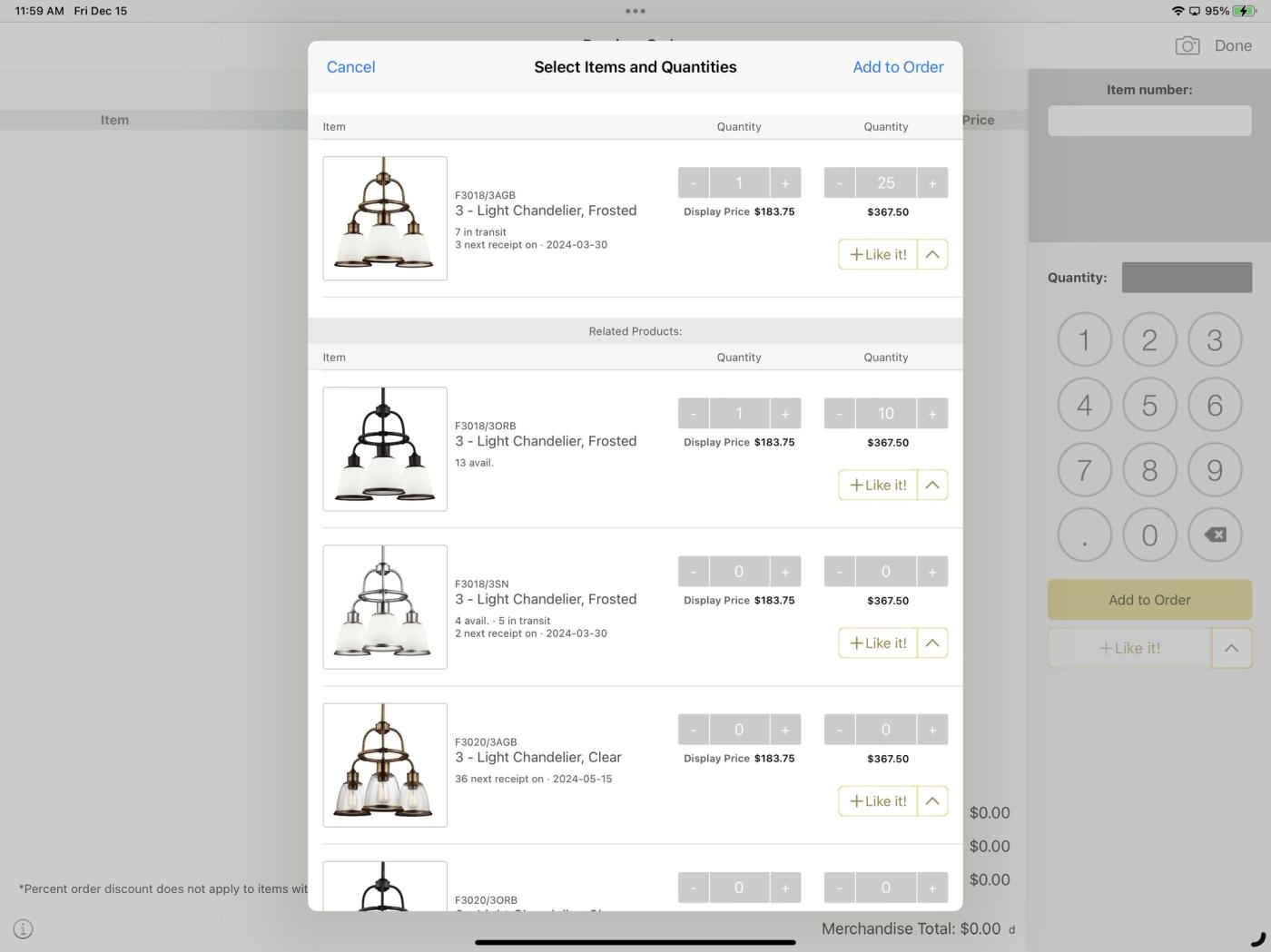Tap Add to Order in dialog header
Screen dimensions: 1271x952
coord(898,67)
